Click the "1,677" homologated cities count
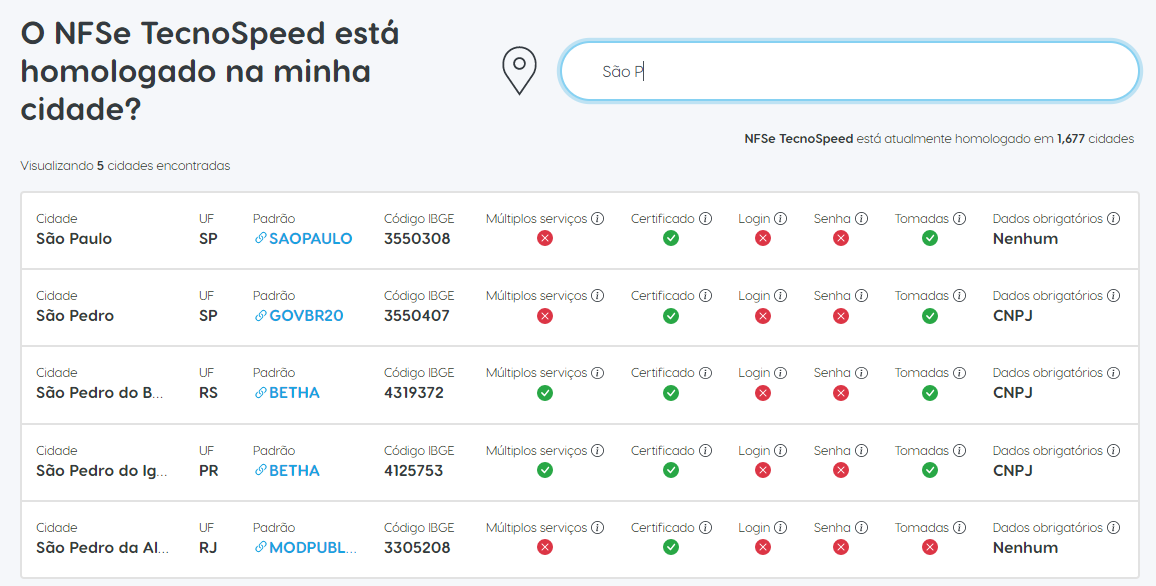1156x586 pixels. 1070,139
